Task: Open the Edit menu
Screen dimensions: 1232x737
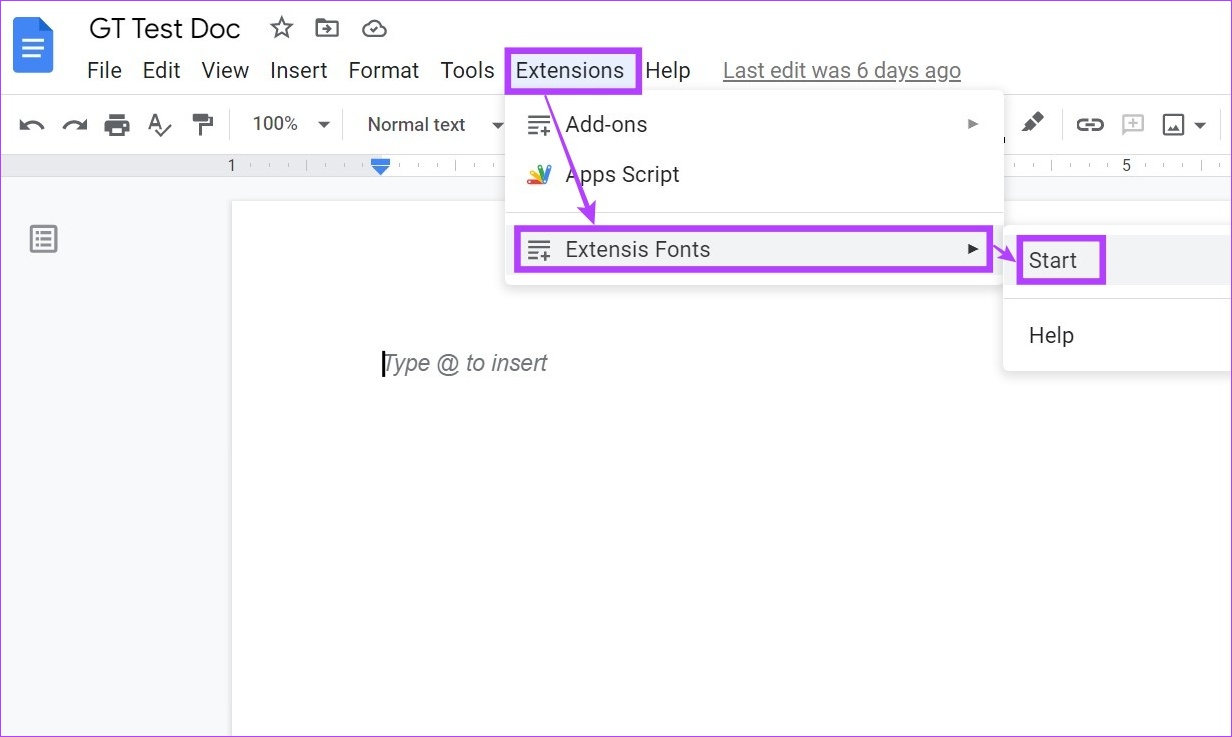Action: (161, 70)
